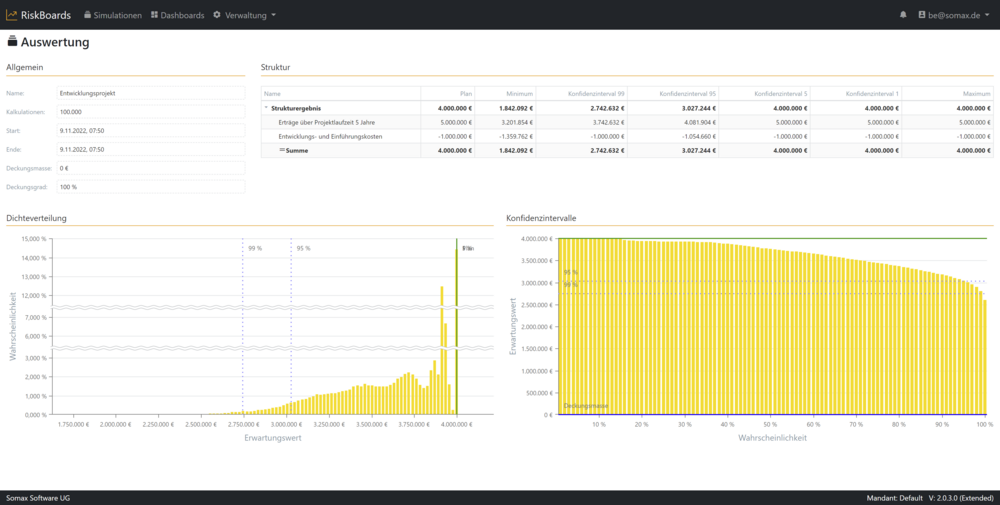Viewport: 1000px width, 505px height.
Task: Click the Kalkulationen field showing 100.000
Action: point(150,112)
